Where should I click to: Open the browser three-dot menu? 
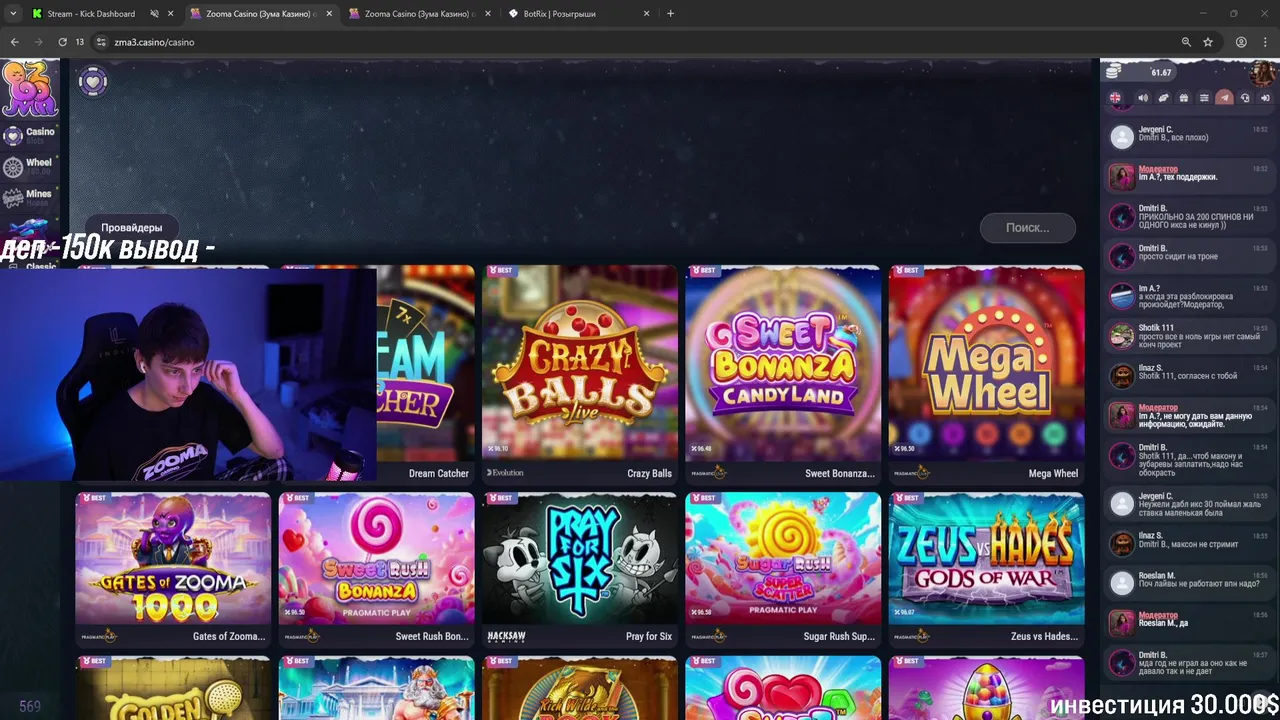point(1265,42)
